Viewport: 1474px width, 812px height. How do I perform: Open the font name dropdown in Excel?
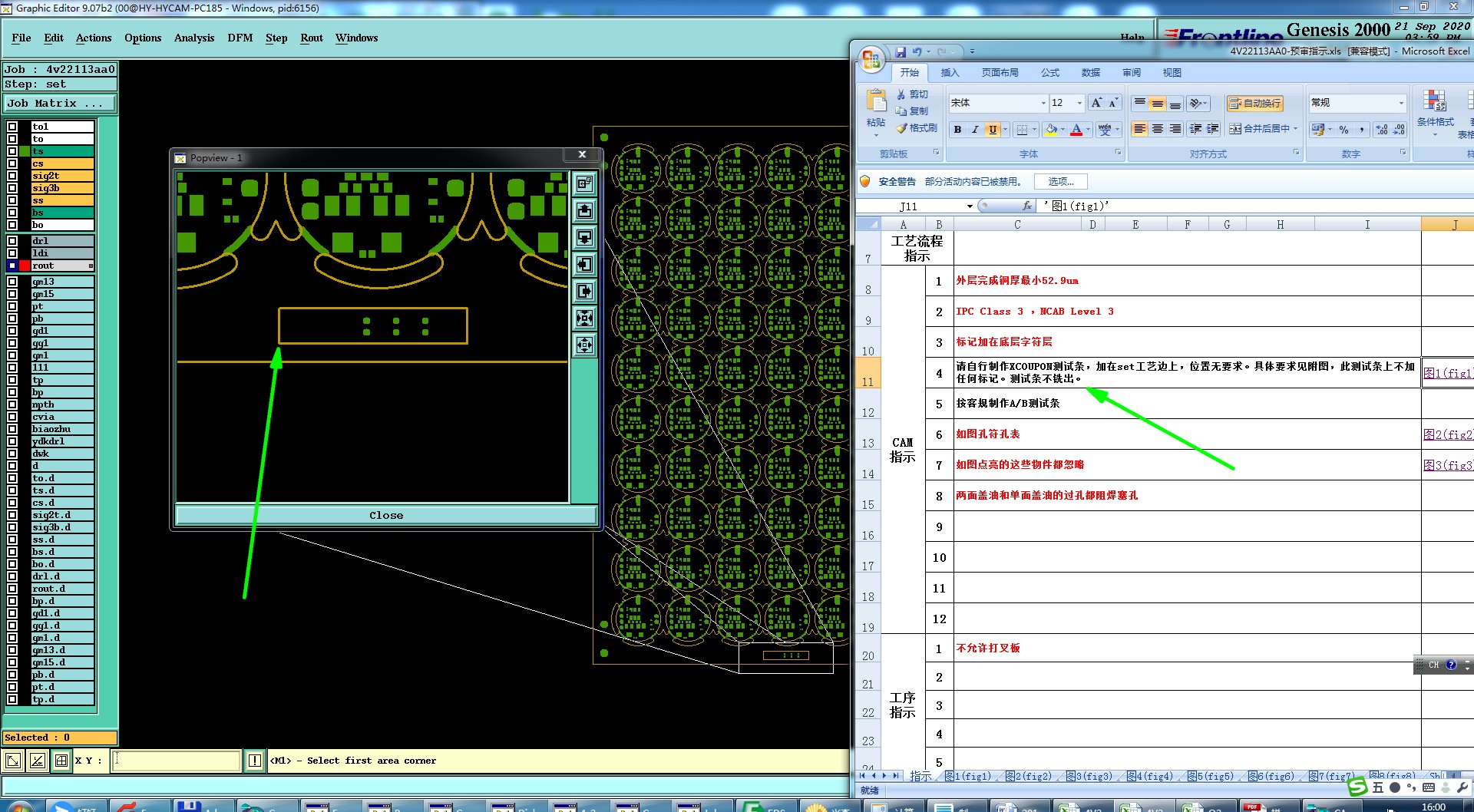[1043, 103]
